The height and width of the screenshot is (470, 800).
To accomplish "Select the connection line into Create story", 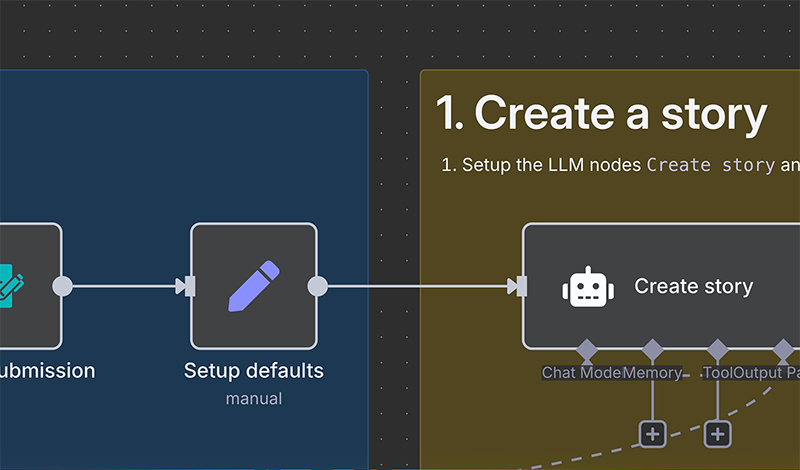I will [x=420, y=287].
